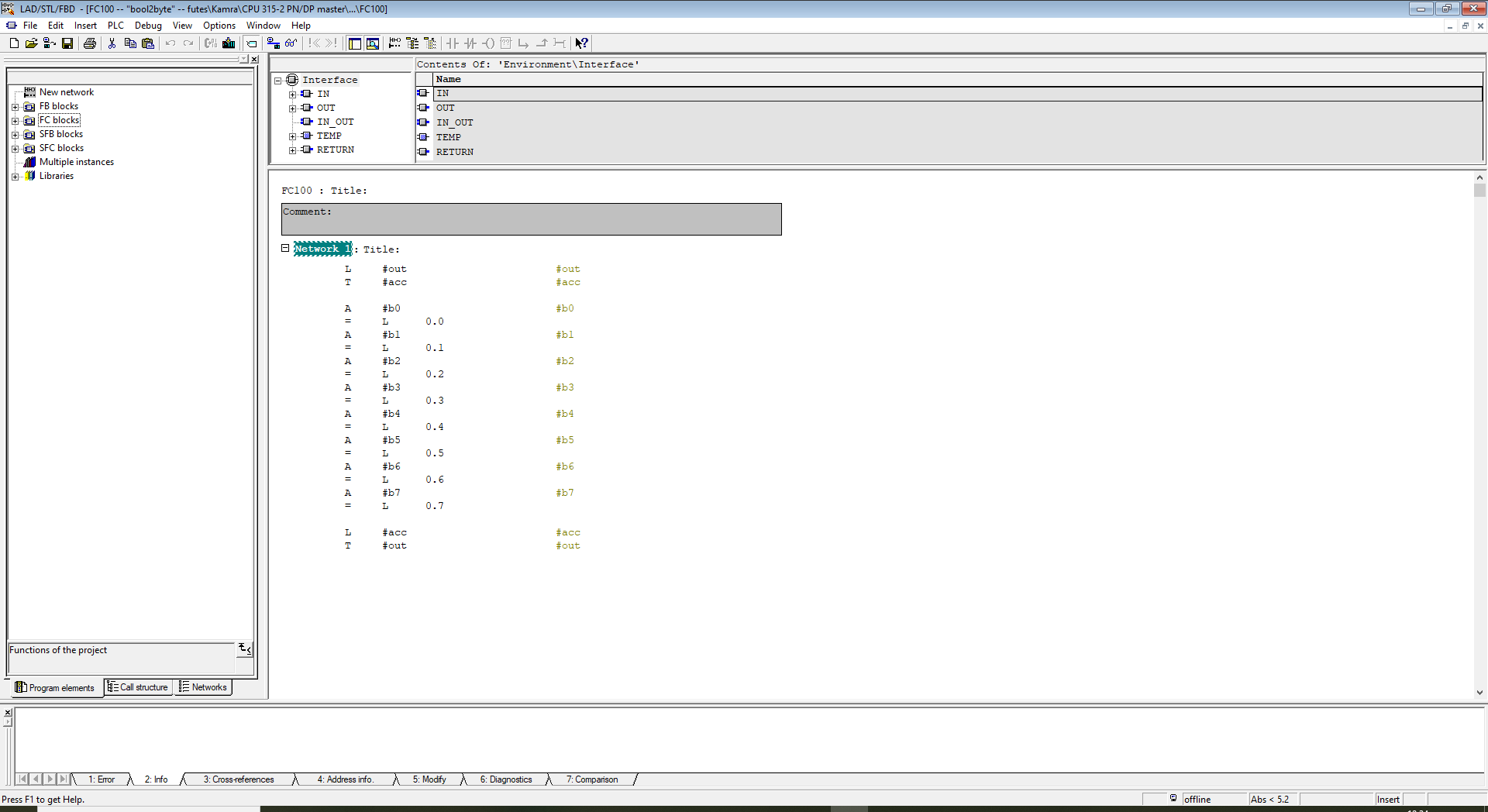This screenshot has width=1488, height=812.
Task: Toggle the Overviews panel toolbar button
Action: pos(355,43)
